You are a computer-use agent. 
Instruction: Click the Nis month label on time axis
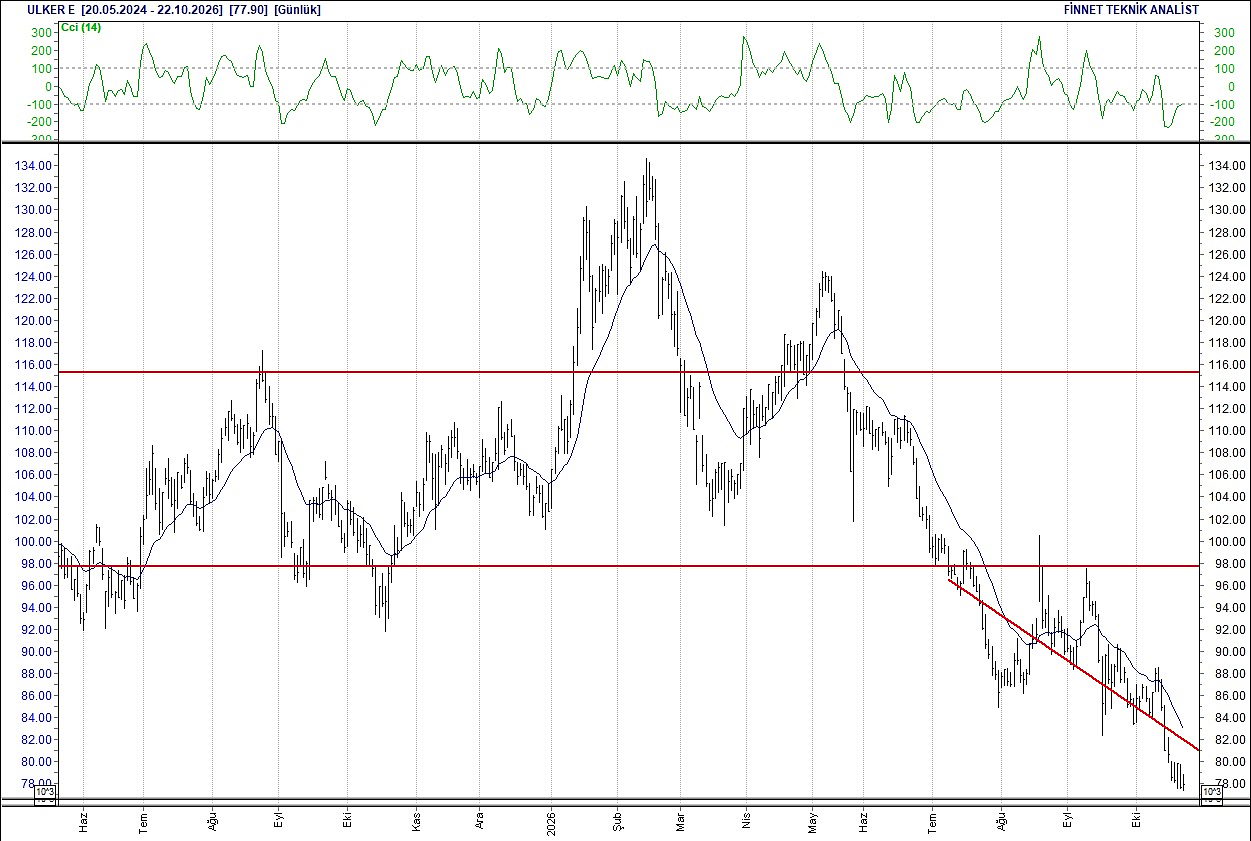click(745, 822)
